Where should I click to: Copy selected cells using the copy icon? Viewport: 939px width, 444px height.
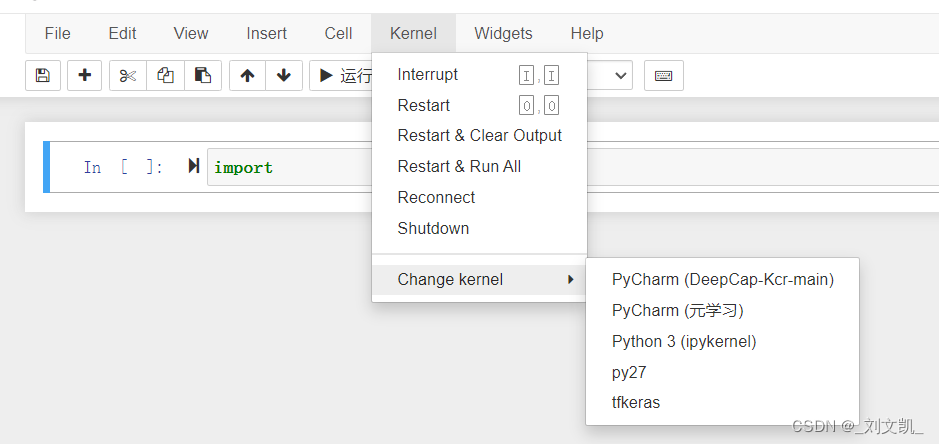click(x=165, y=75)
